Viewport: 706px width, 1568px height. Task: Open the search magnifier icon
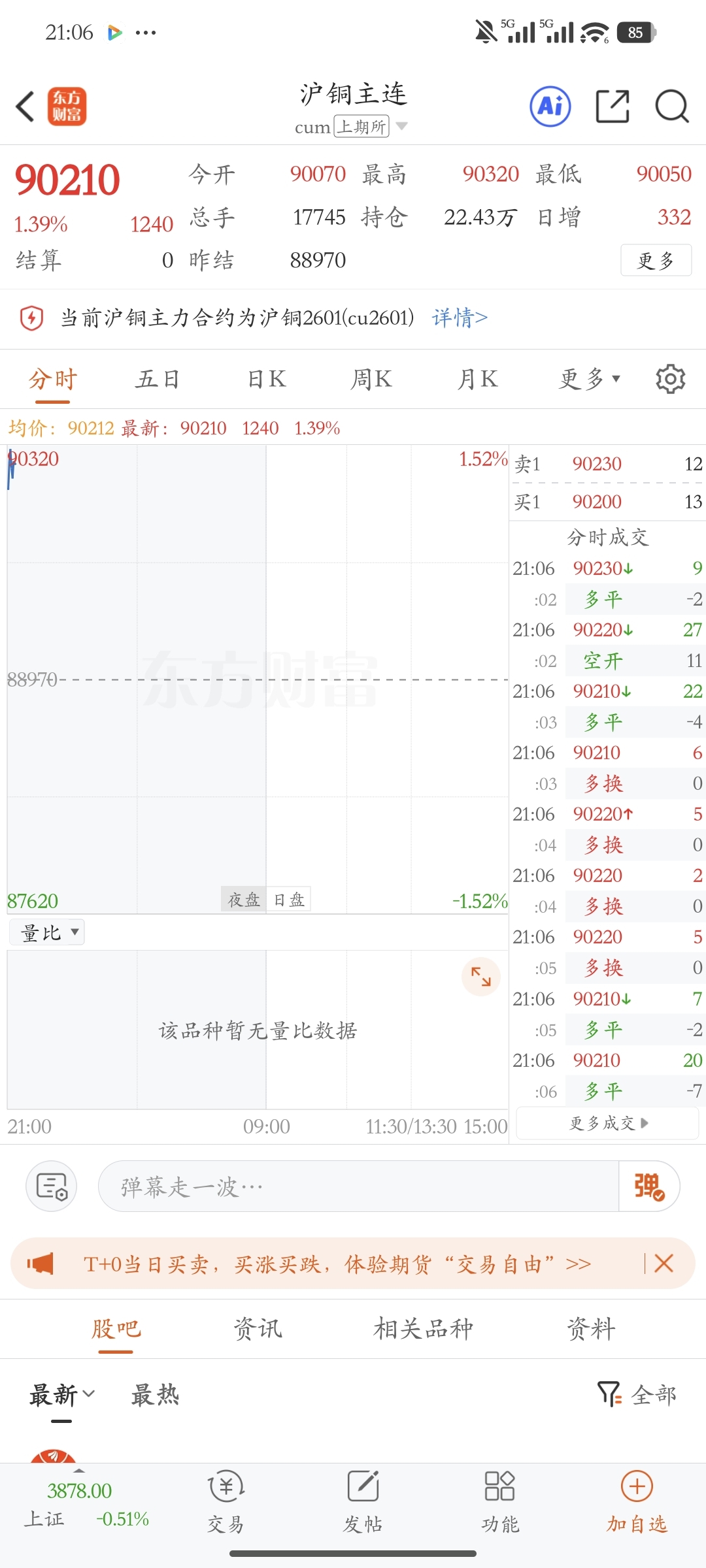coord(672,106)
